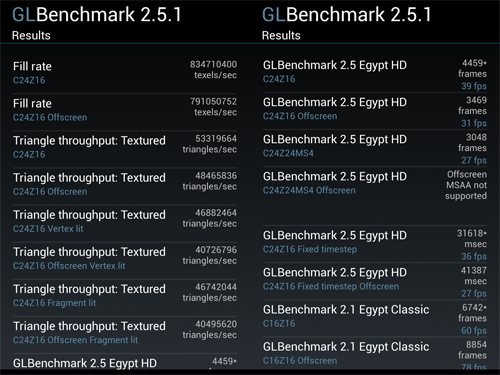Open Egypt Classic C16Z16 Offscreen result
The image size is (500, 375).
pos(375,353)
